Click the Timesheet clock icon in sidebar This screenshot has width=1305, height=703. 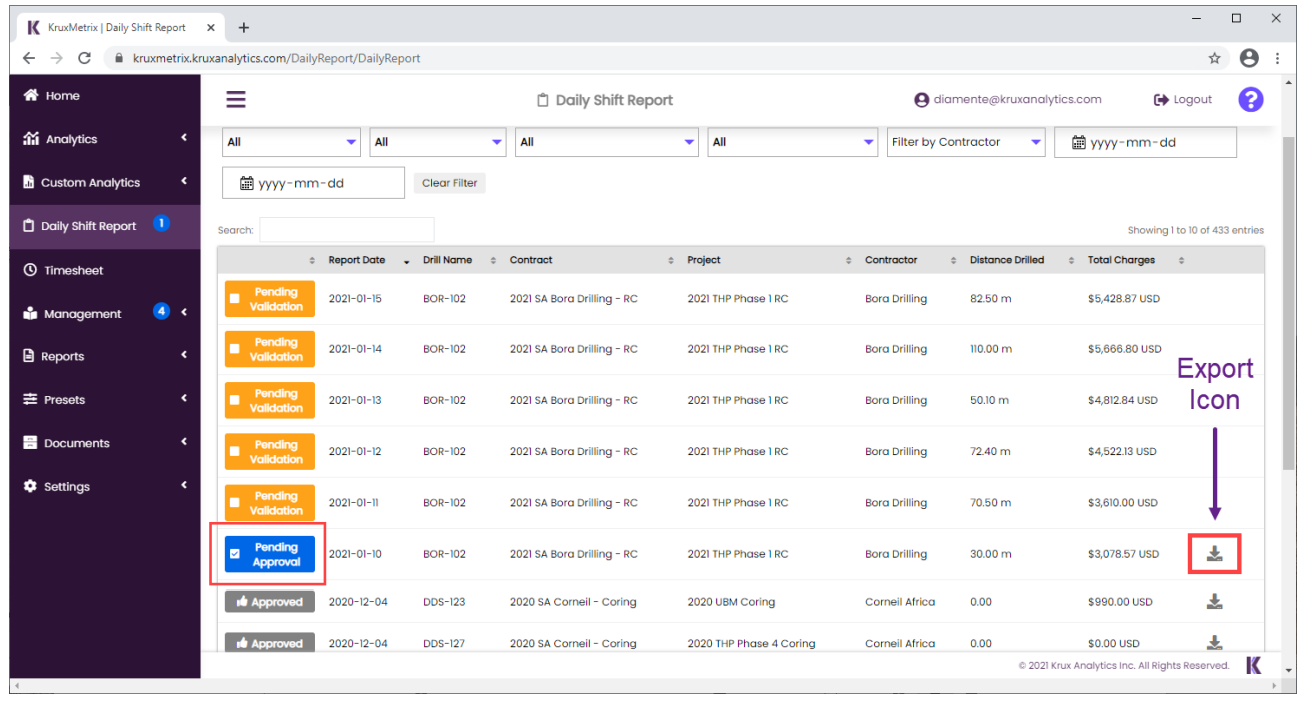30,270
